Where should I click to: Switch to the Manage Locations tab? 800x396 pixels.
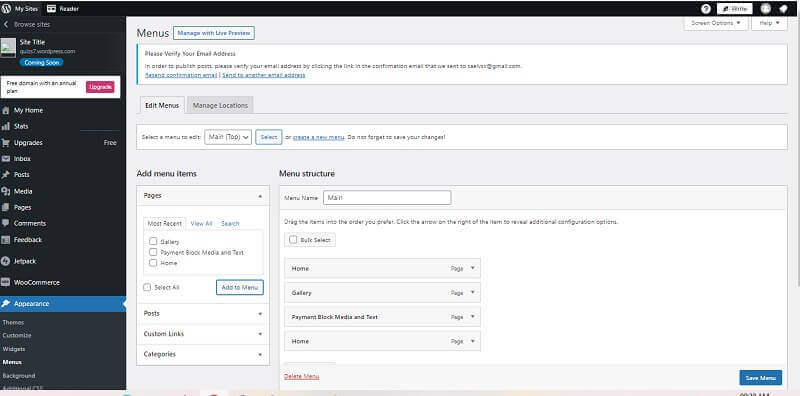tap(220, 105)
